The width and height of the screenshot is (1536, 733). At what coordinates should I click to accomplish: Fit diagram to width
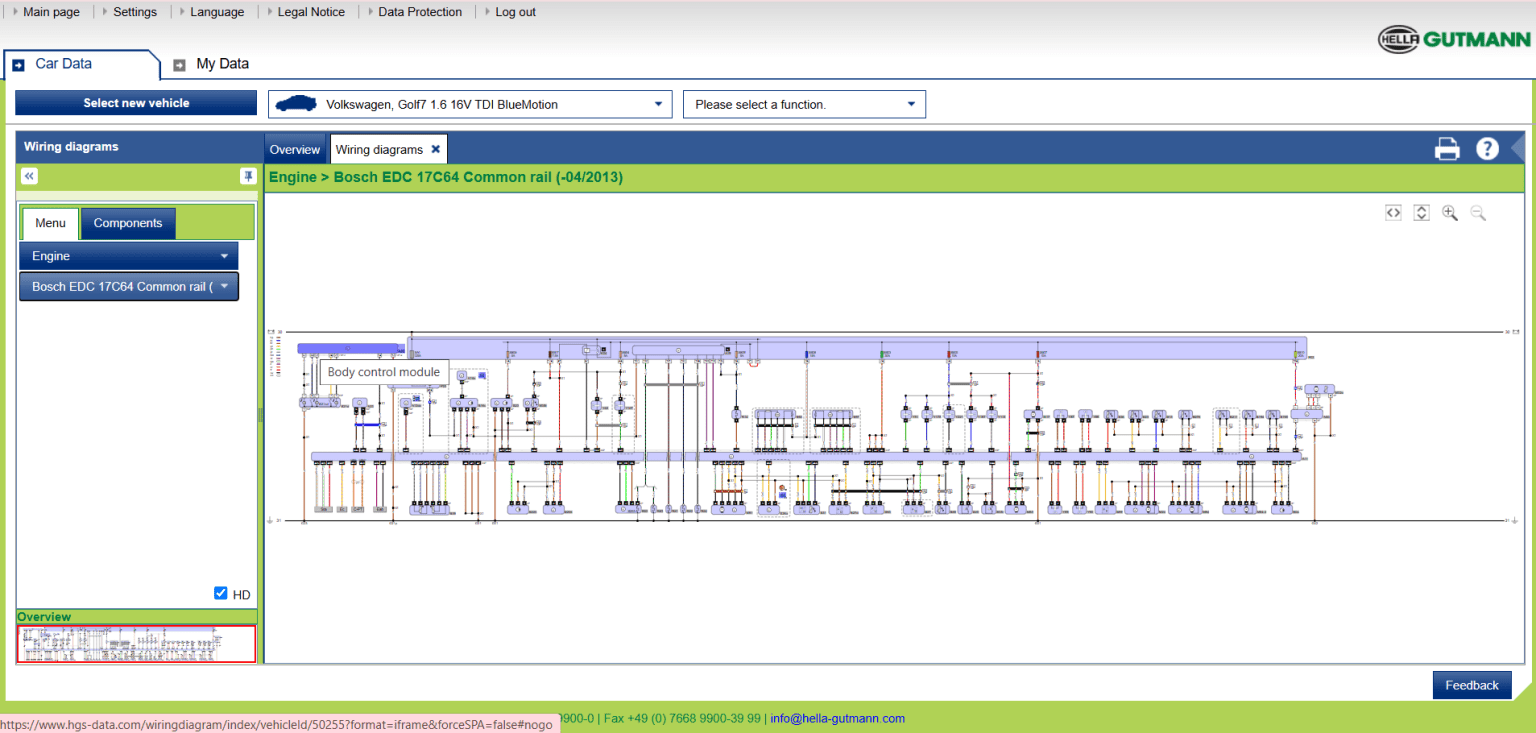pyautogui.click(x=1393, y=213)
